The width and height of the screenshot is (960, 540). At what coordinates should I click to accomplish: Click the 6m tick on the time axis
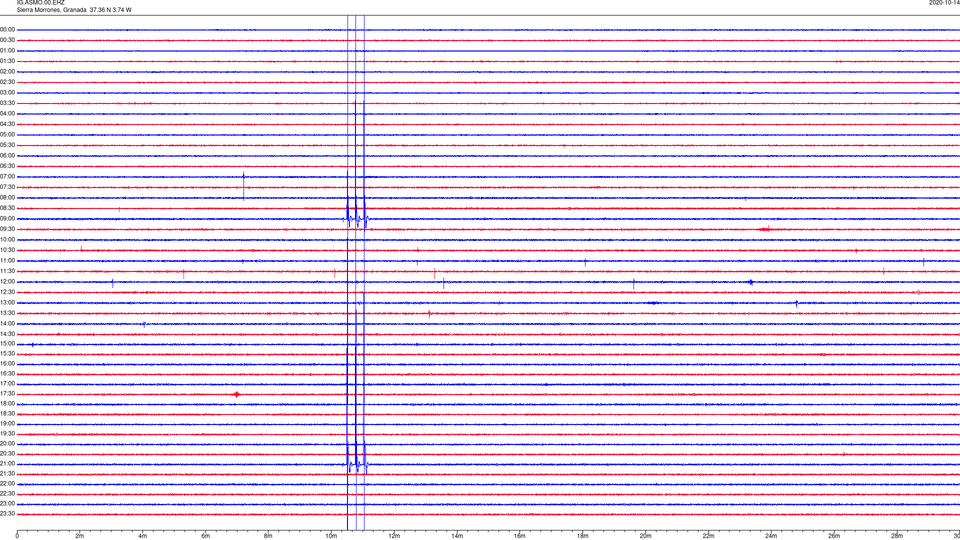pyautogui.click(x=205, y=536)
